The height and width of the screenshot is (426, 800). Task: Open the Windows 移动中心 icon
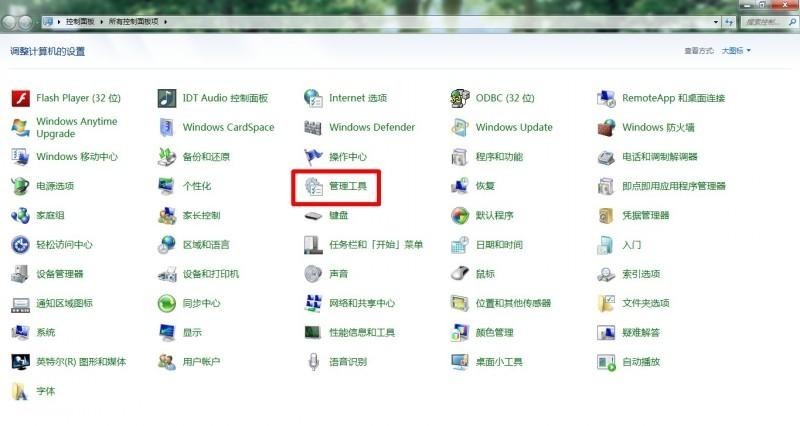21,157
